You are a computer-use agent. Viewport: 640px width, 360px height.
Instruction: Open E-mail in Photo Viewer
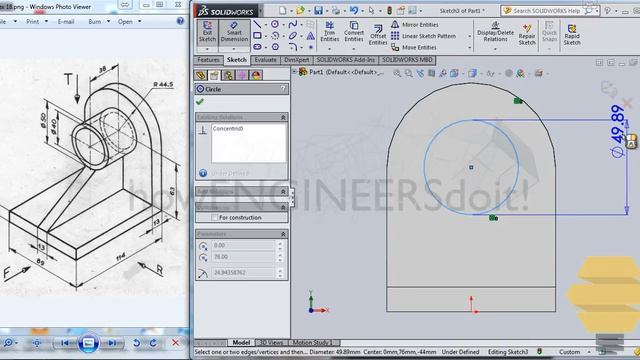(x=66, y=21)
